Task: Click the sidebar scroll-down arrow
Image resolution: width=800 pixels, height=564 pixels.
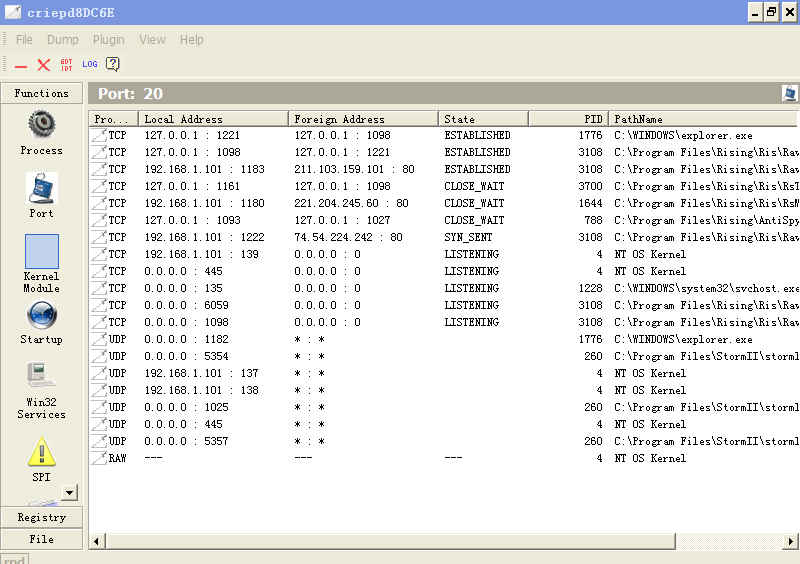Action: (x=69, y=493)
